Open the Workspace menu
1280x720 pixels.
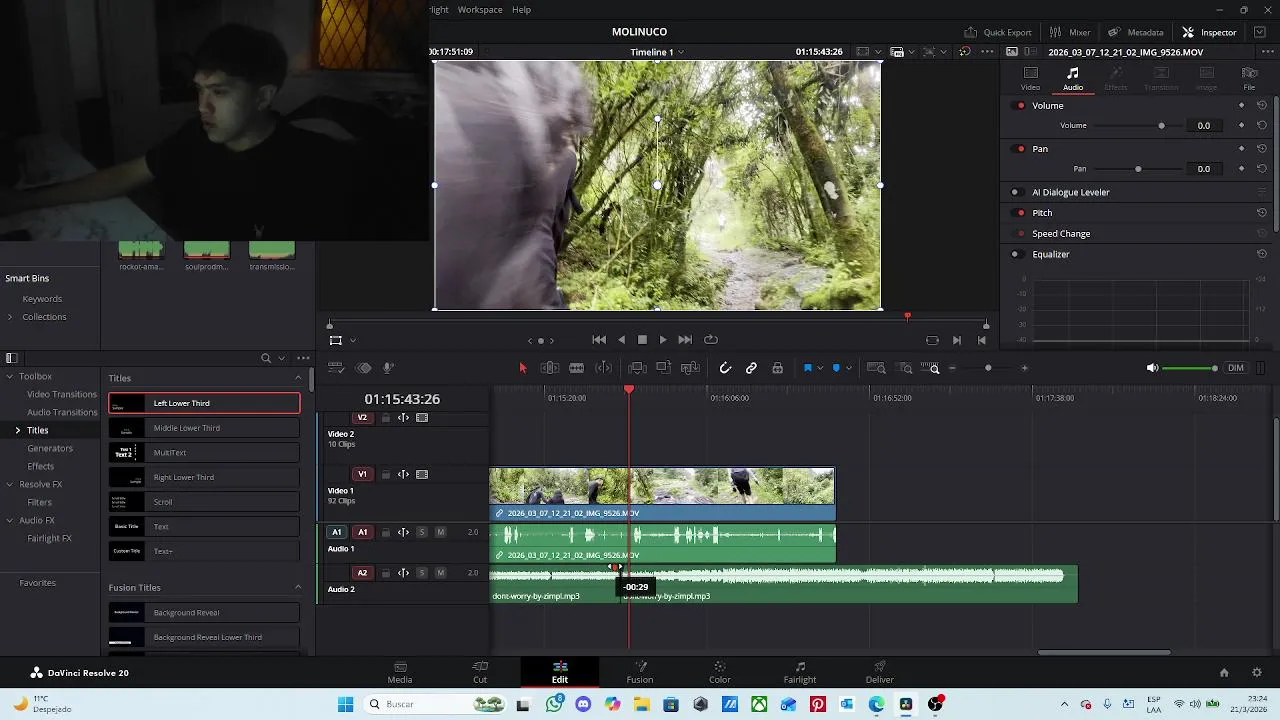[x=480, y=10]
